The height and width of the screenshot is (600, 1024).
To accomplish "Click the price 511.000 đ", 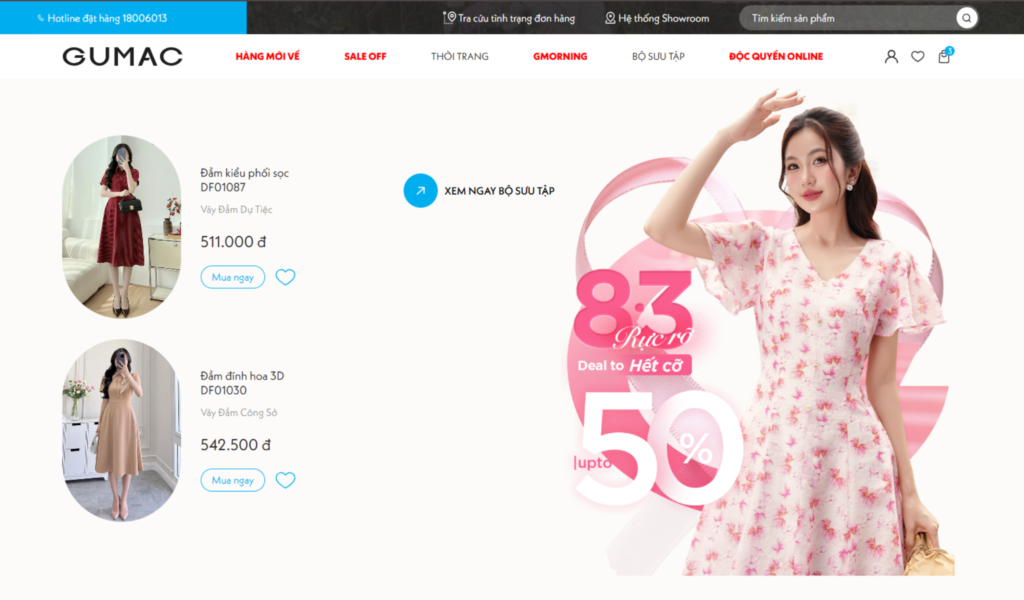I will [x=233, y=242].
